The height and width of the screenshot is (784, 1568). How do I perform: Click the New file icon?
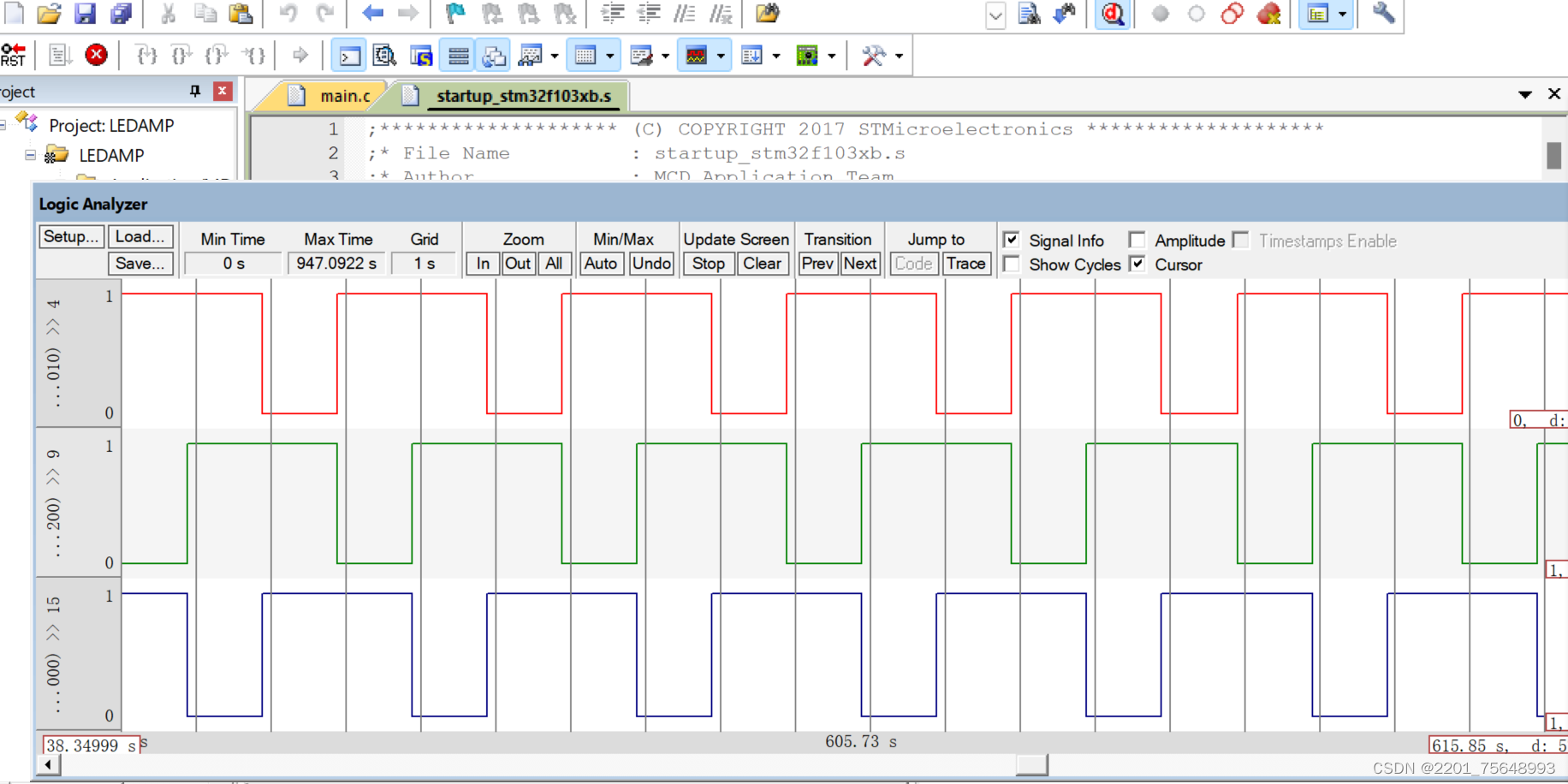[13, 13]
